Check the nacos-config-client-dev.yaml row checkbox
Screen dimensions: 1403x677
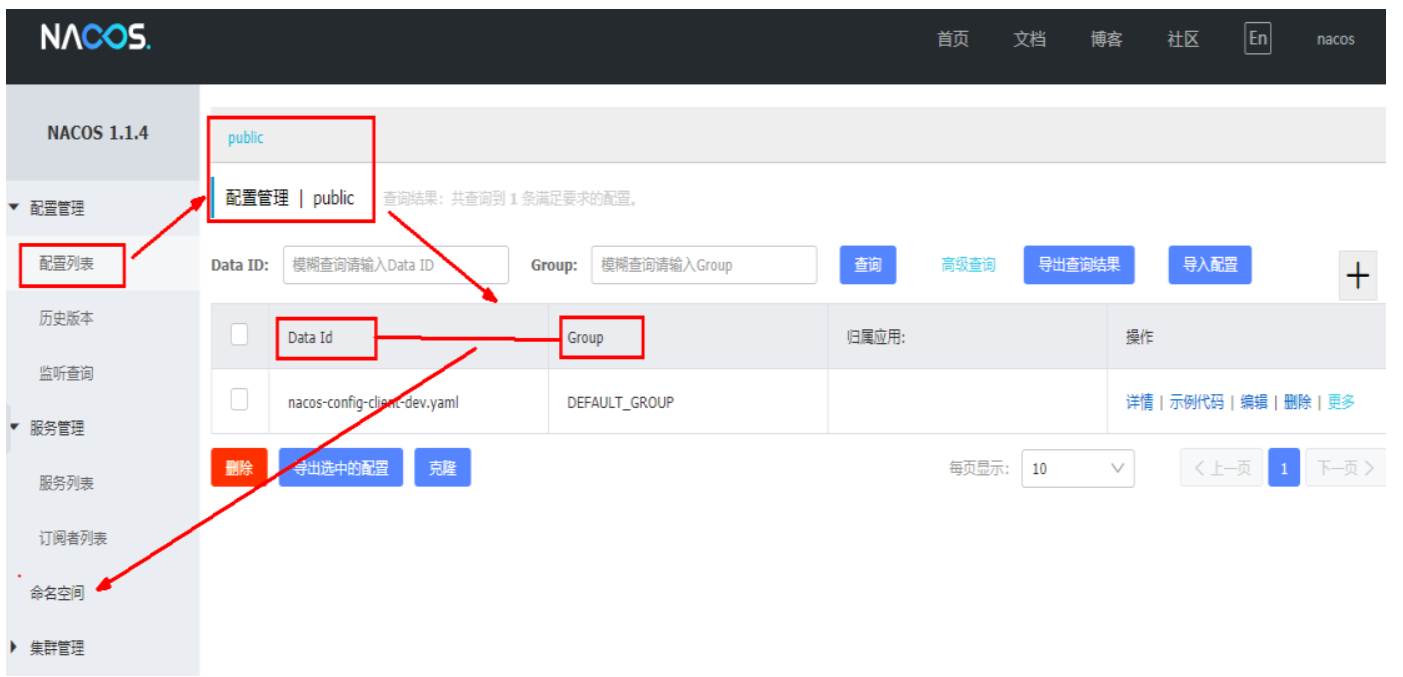tap(239, 400)
